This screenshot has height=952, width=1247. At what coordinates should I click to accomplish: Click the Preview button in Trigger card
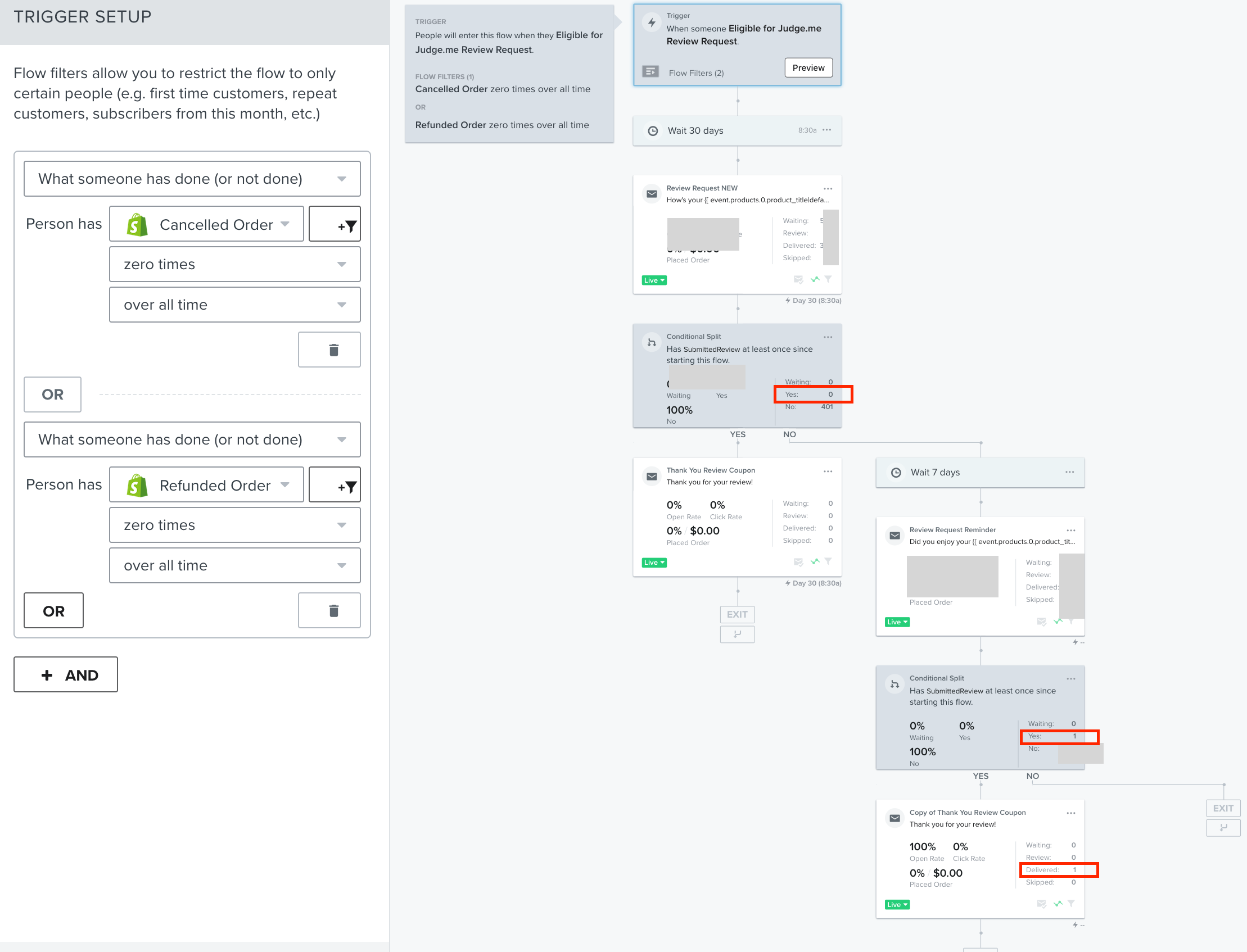(x=809, y=67)
